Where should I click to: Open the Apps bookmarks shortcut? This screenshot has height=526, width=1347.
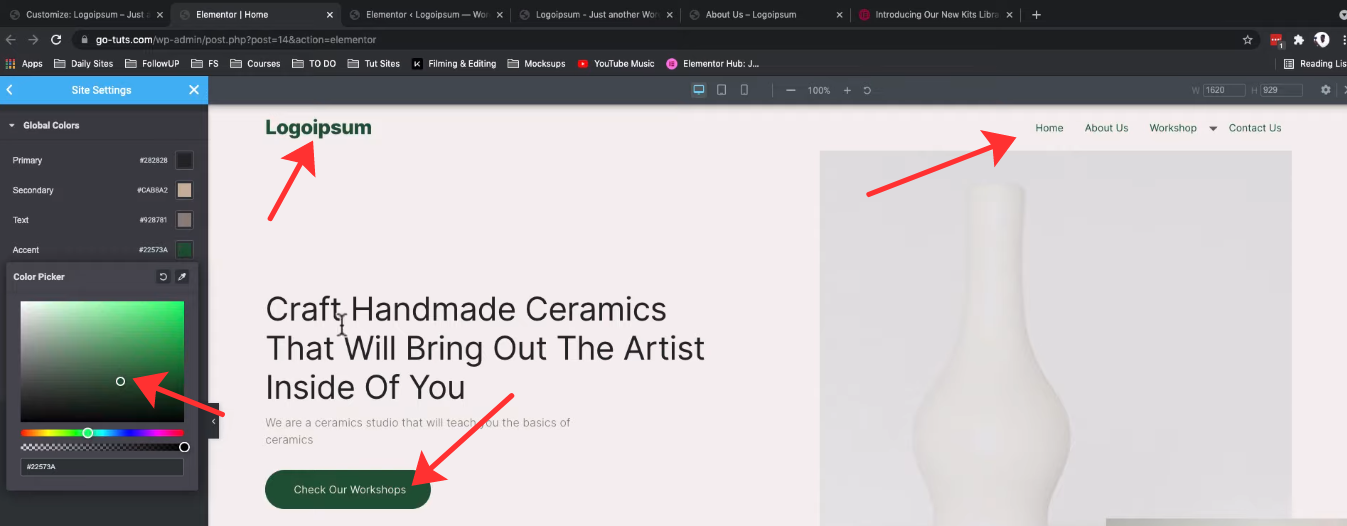24,64
